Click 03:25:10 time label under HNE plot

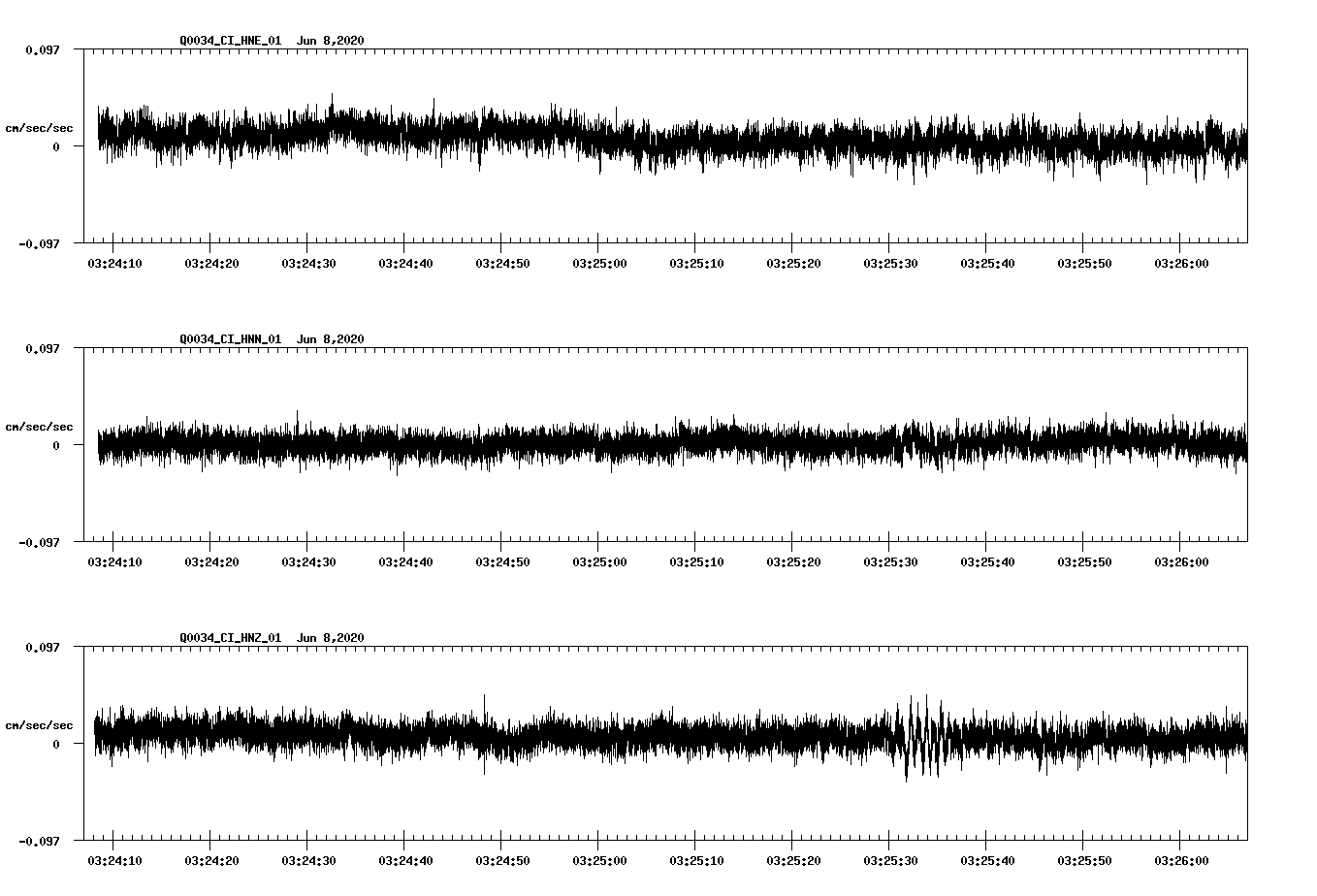pos(696,264)
